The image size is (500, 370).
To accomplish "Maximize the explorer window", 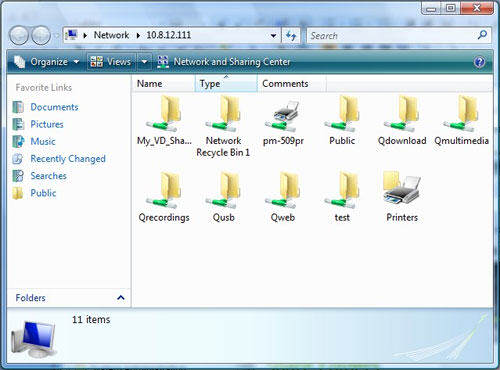I will point(451,8).
